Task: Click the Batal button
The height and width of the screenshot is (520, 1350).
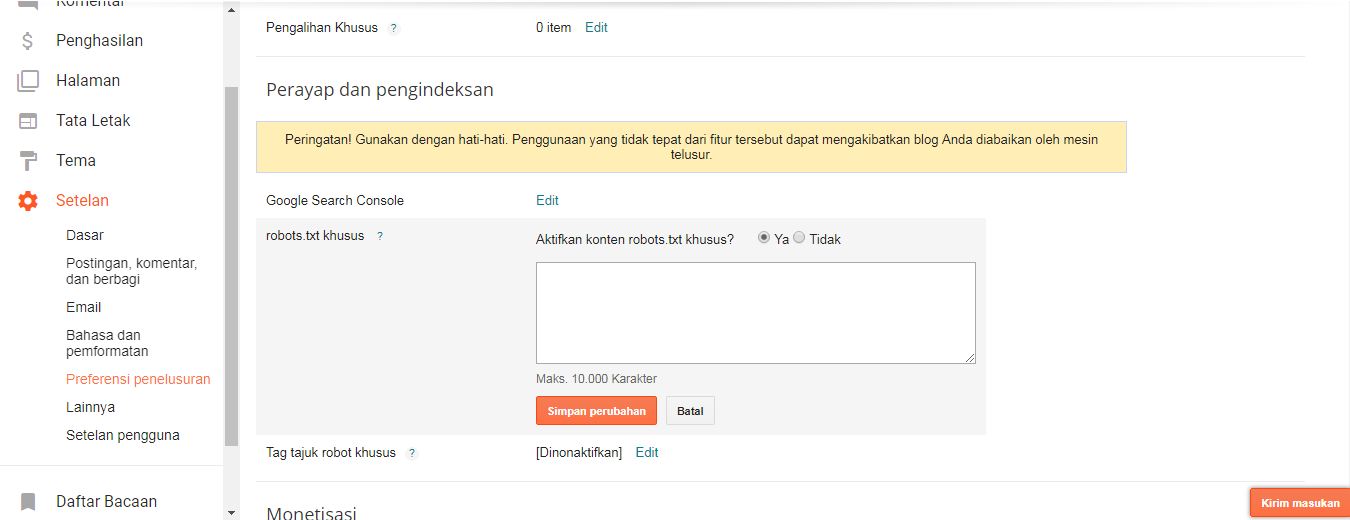Action: click(x=690, y=411)
